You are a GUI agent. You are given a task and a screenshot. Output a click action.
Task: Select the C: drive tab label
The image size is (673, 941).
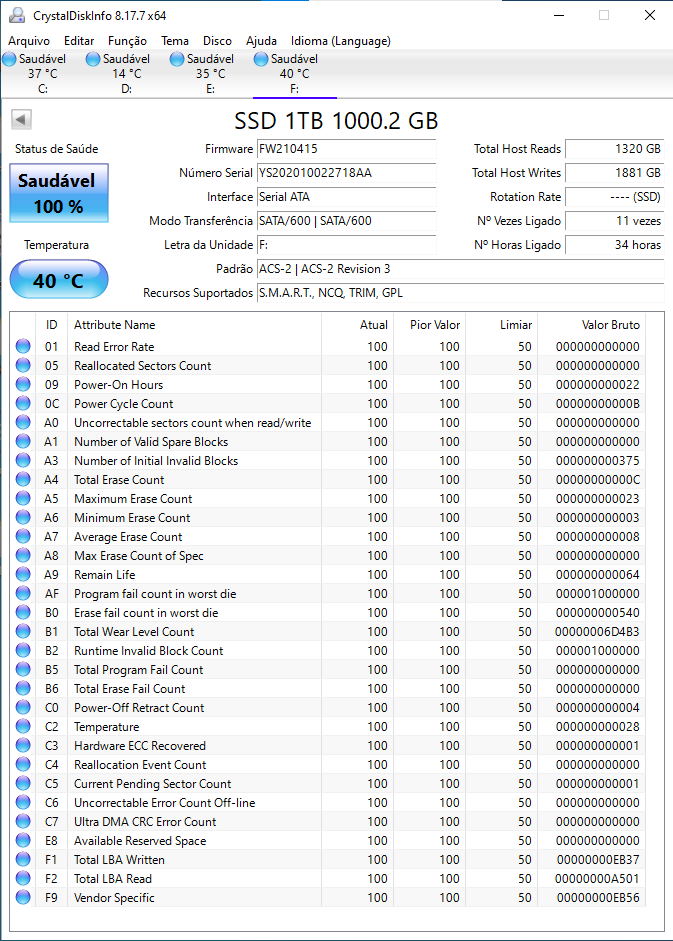(43, 89)
